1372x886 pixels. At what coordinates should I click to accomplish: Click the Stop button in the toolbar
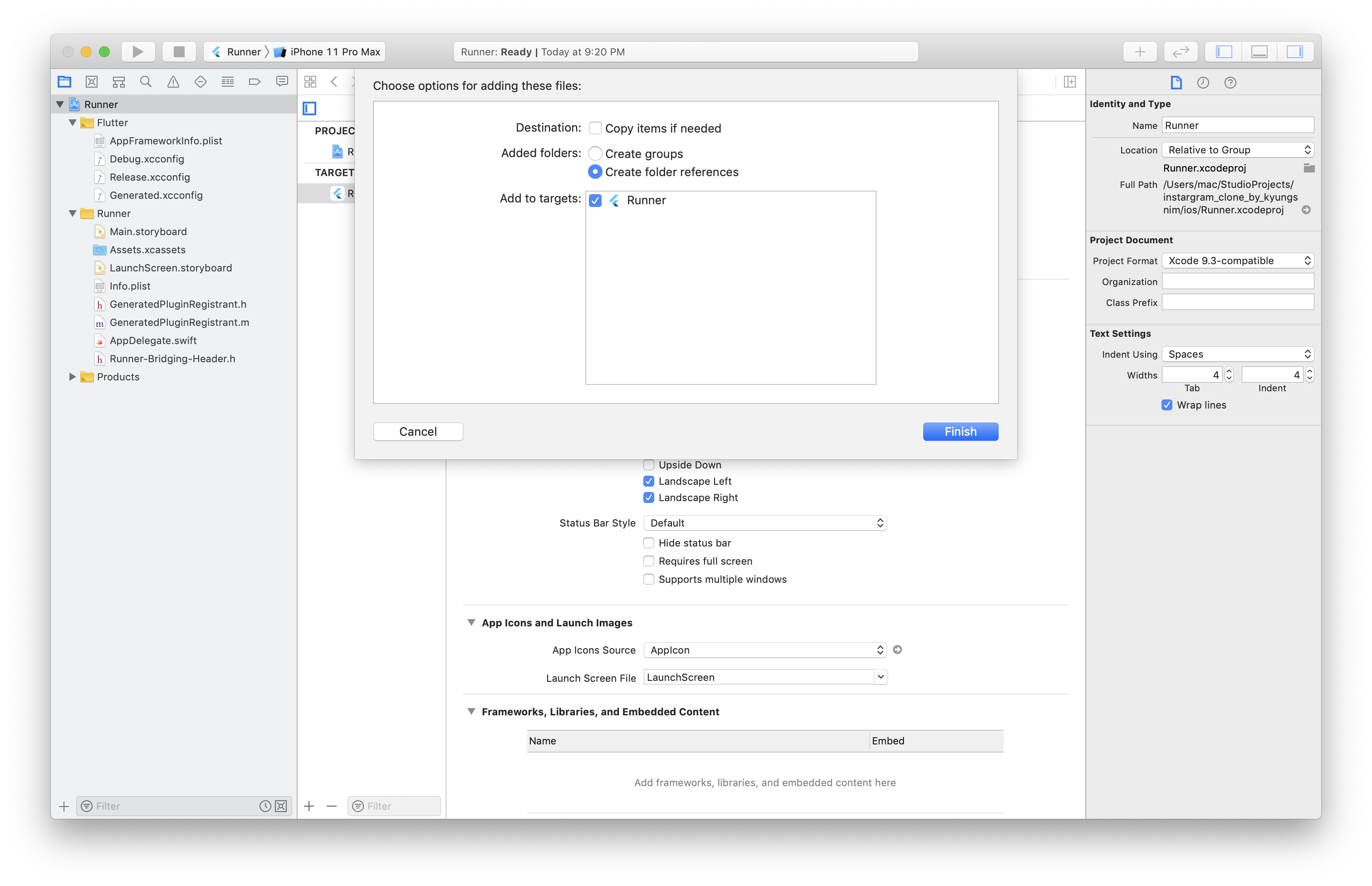pyautogui.click(x=179, y=52)
